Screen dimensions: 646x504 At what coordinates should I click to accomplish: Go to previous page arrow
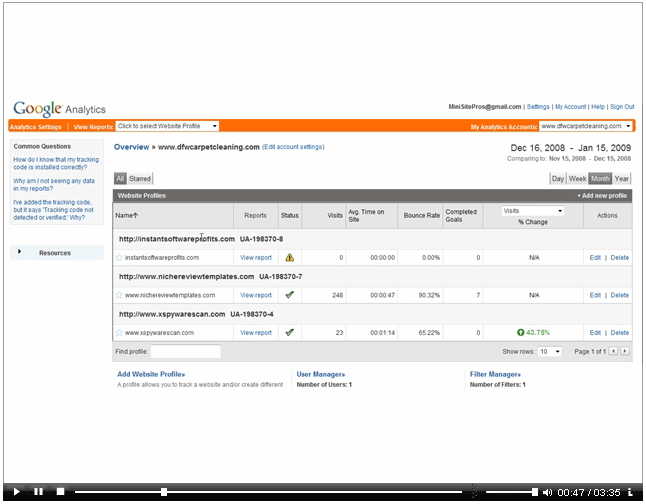coord(613,351)
